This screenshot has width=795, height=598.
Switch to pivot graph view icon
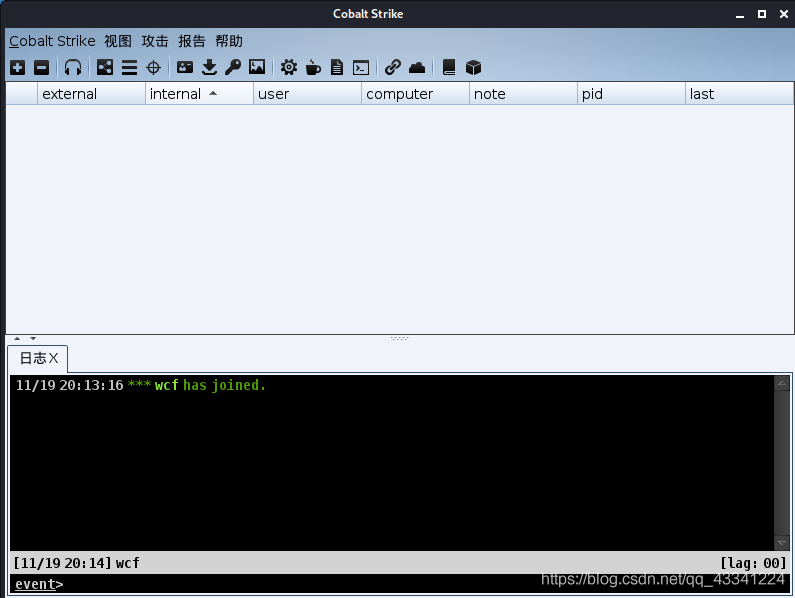(x=105, y=67)
